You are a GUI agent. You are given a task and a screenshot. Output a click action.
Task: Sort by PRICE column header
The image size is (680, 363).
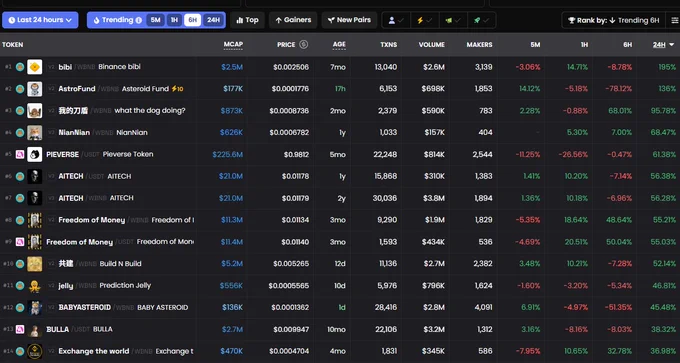[286, 45]
